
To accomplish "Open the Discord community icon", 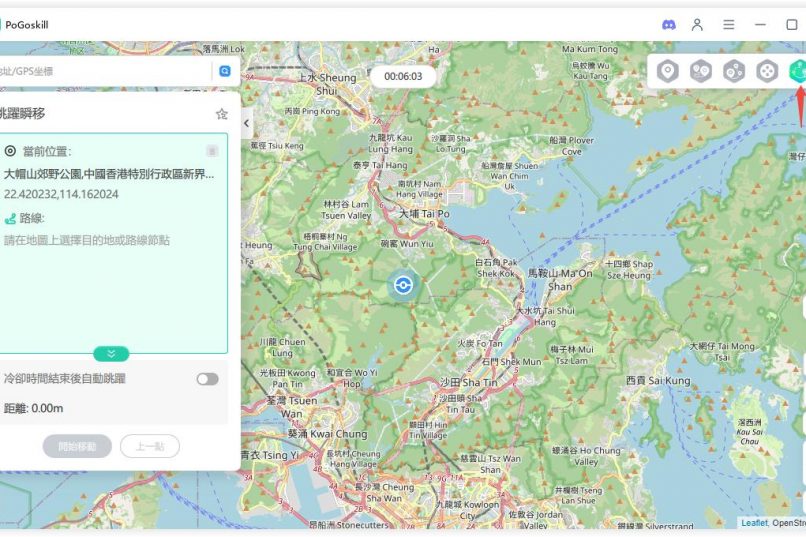I will pos(669,24).
